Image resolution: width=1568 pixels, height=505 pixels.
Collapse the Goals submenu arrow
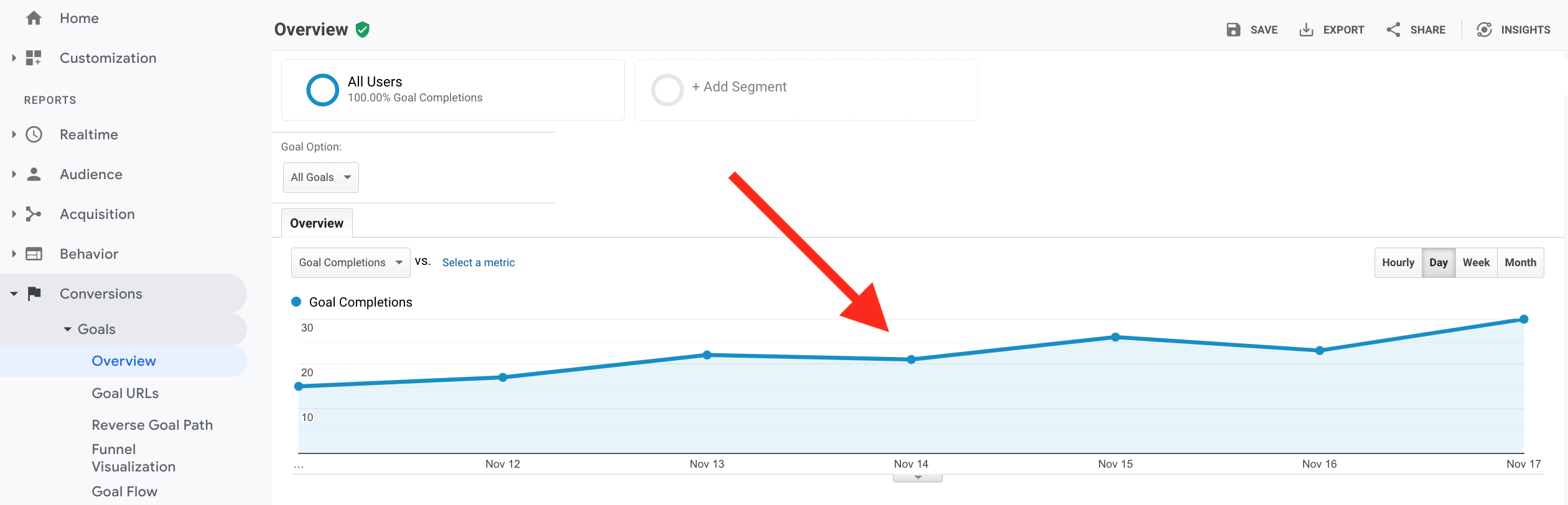point(68,329)
